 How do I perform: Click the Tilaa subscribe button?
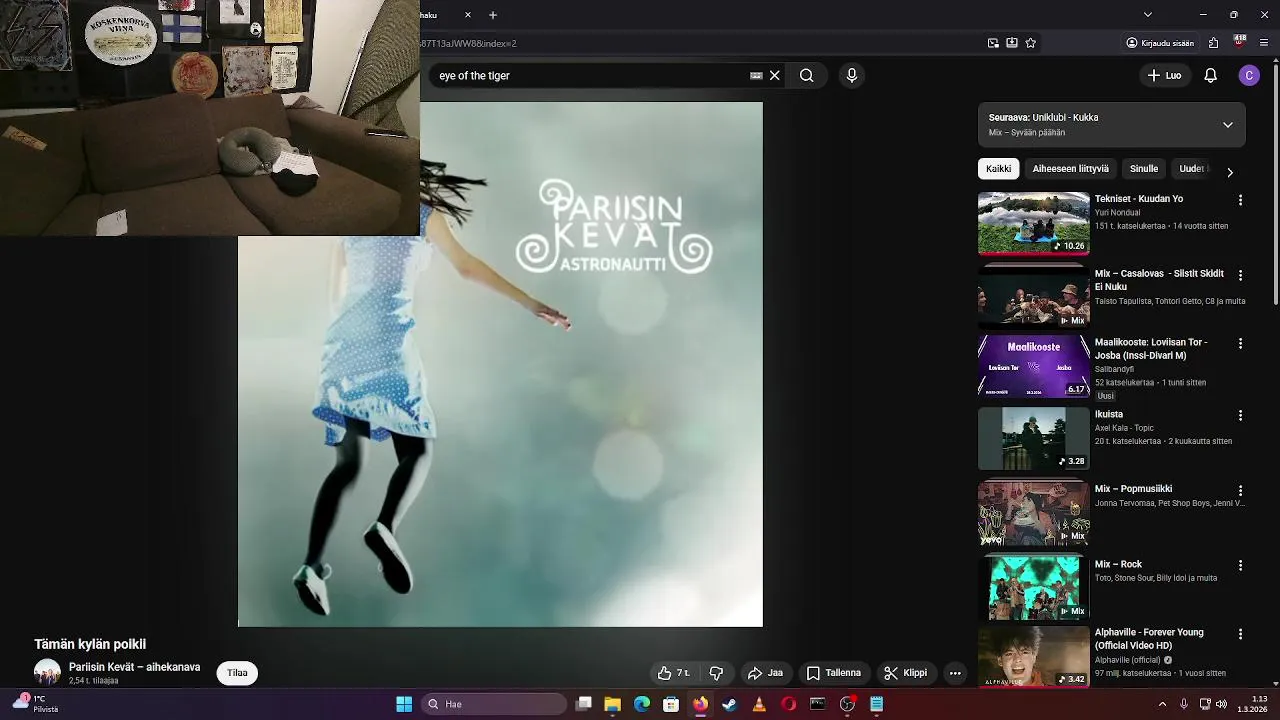[x=237, y=673]
